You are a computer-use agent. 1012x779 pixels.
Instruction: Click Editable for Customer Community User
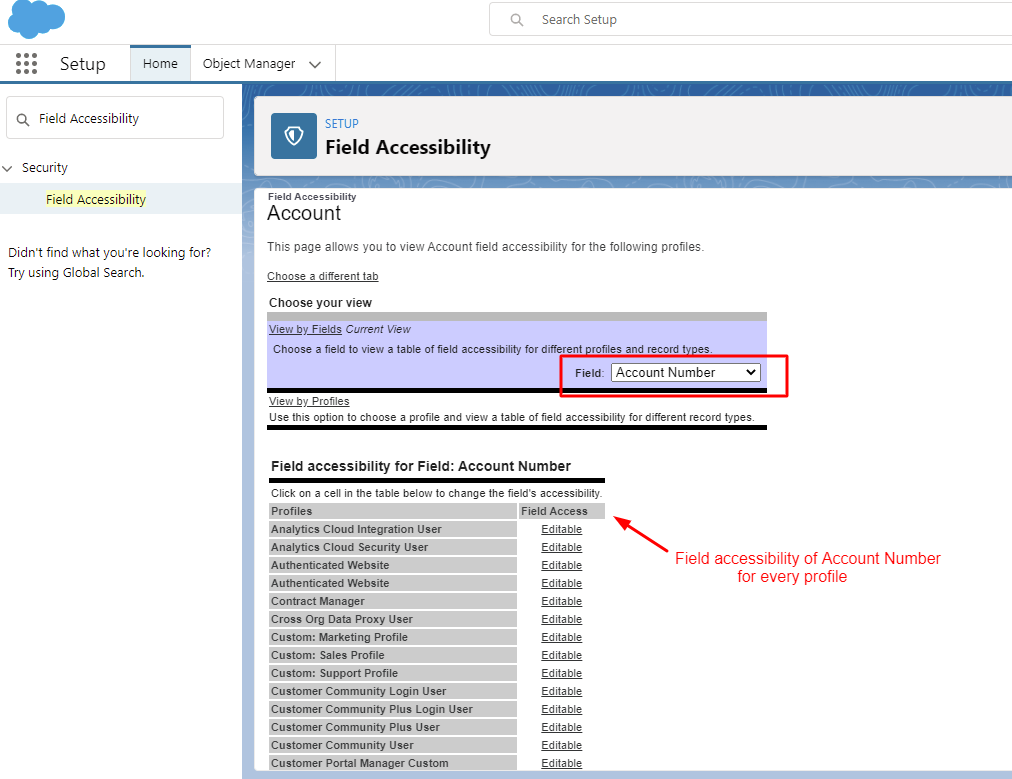[562, 746]
